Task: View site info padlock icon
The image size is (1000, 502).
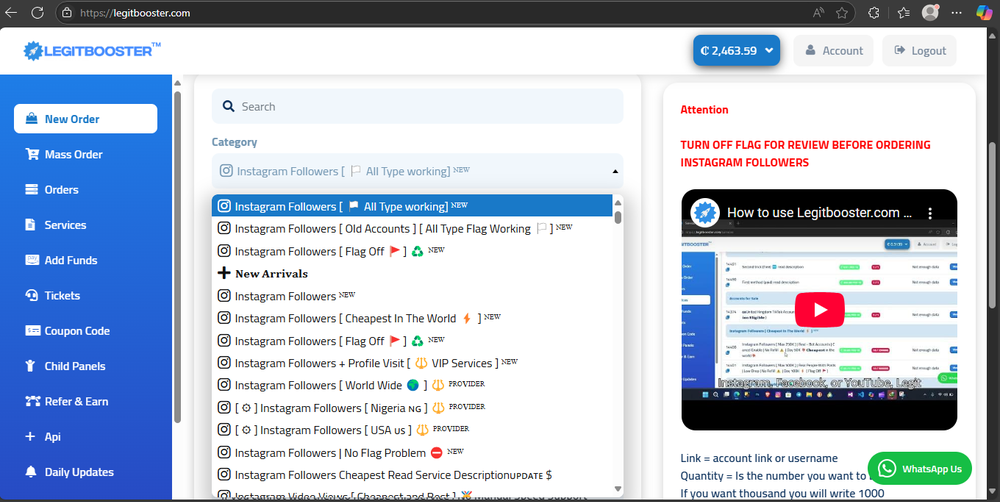Action: (x=67, y=13)
